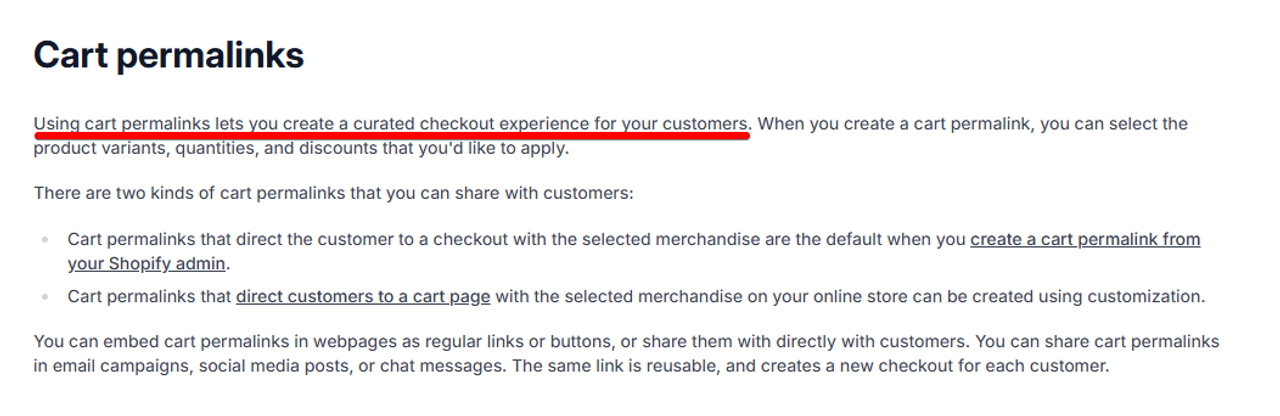This screenshot has height=416, width=1280.
Task: Click the second bullet point marker
Action: (46, 298)
